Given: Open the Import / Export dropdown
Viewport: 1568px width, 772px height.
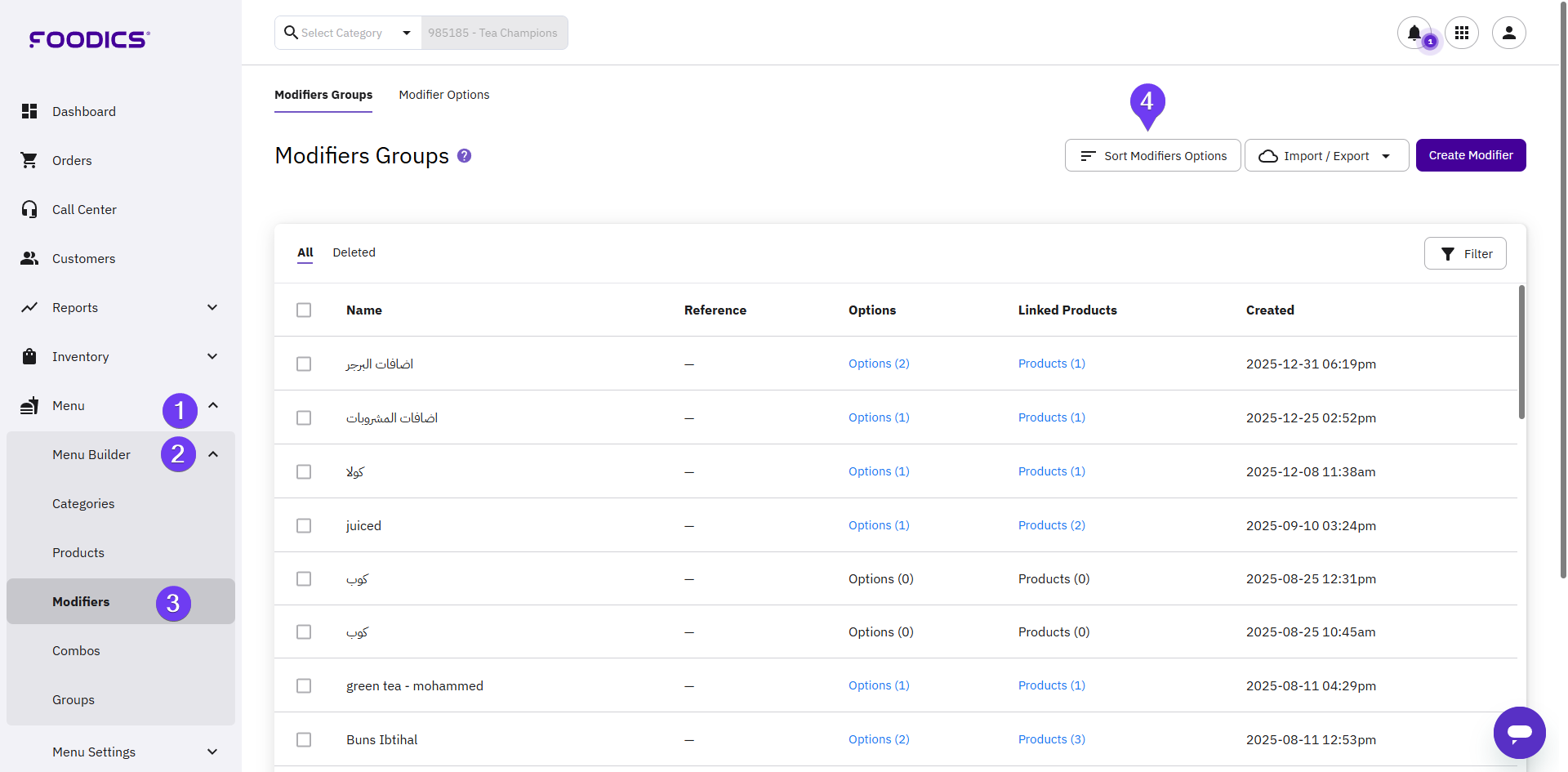Looking at the screenshot, I should pyautogui.click(x=1326, y=155).
